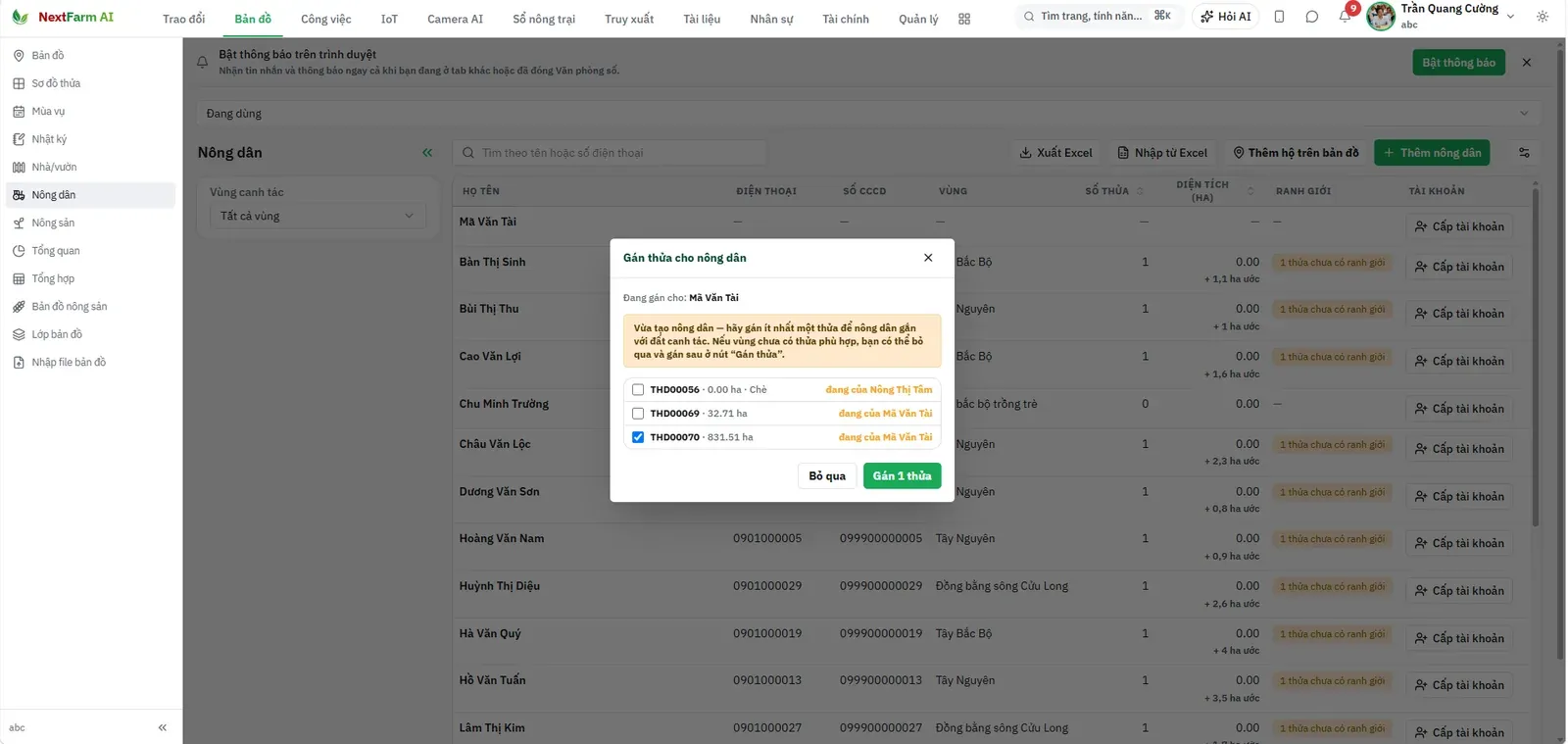
Task: Expand the Đang dùng status dropdown
Action: 867,114
